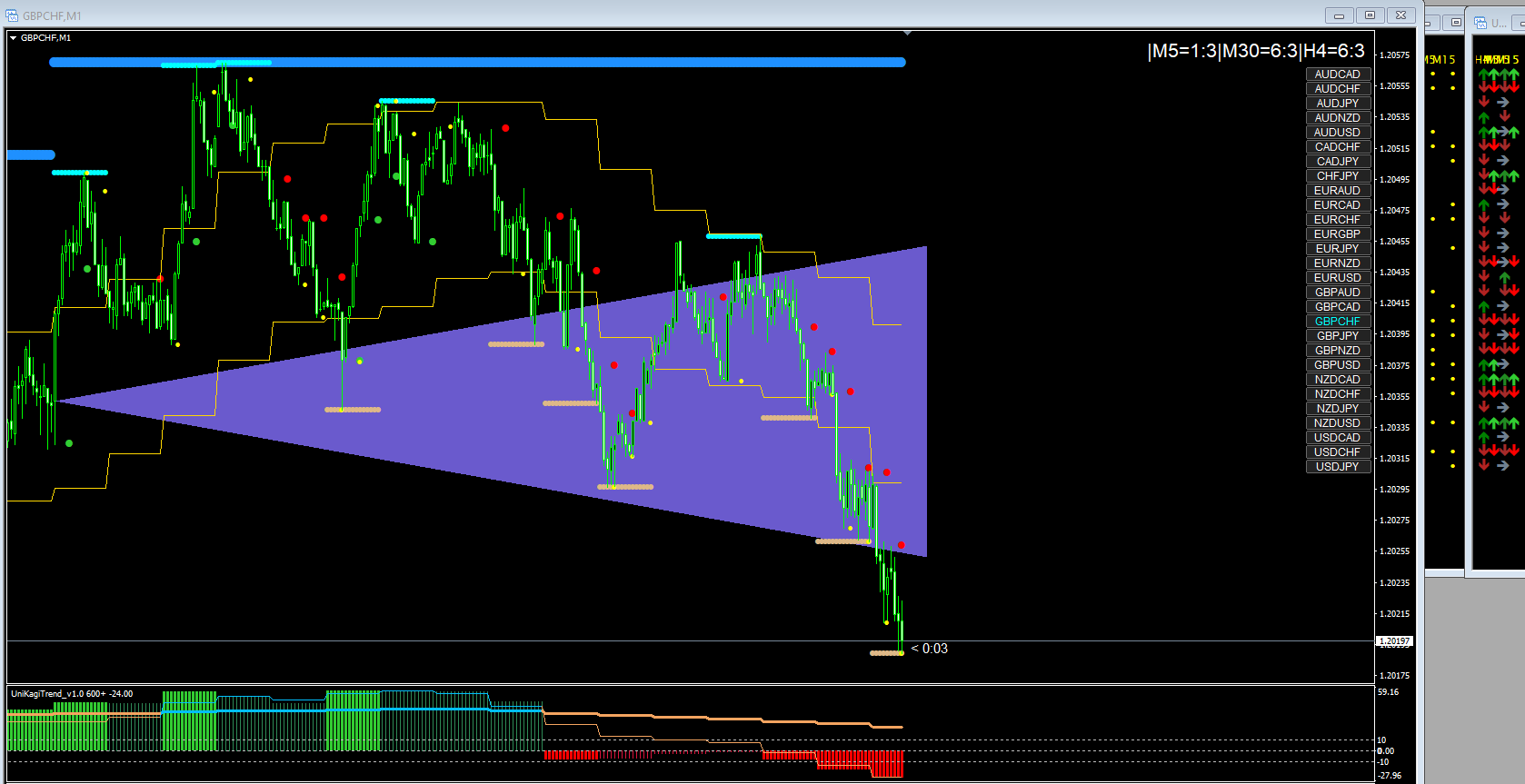Screen dimensions: 1525x784
Task: Expand the GBPCHF,M1 label triangle in chart
Action: 14,38
